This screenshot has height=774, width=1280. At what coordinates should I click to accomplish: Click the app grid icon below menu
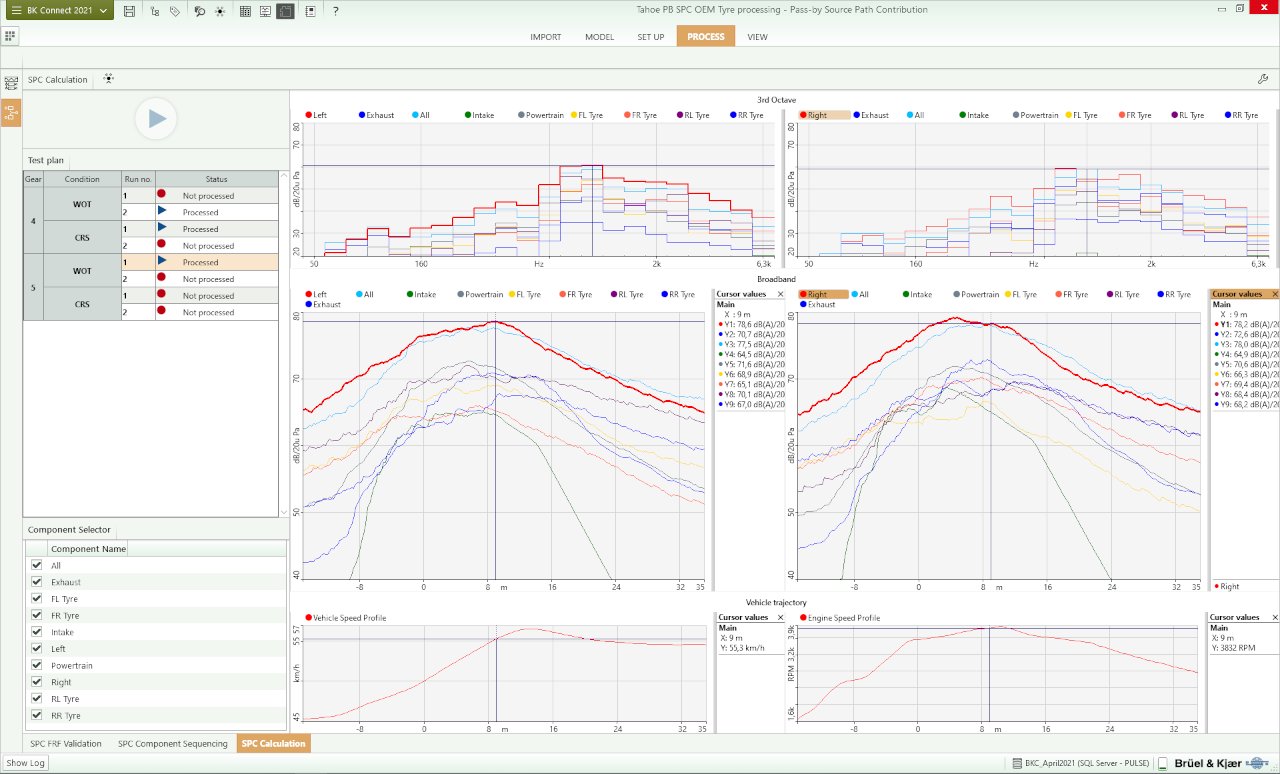click(10, 36)
